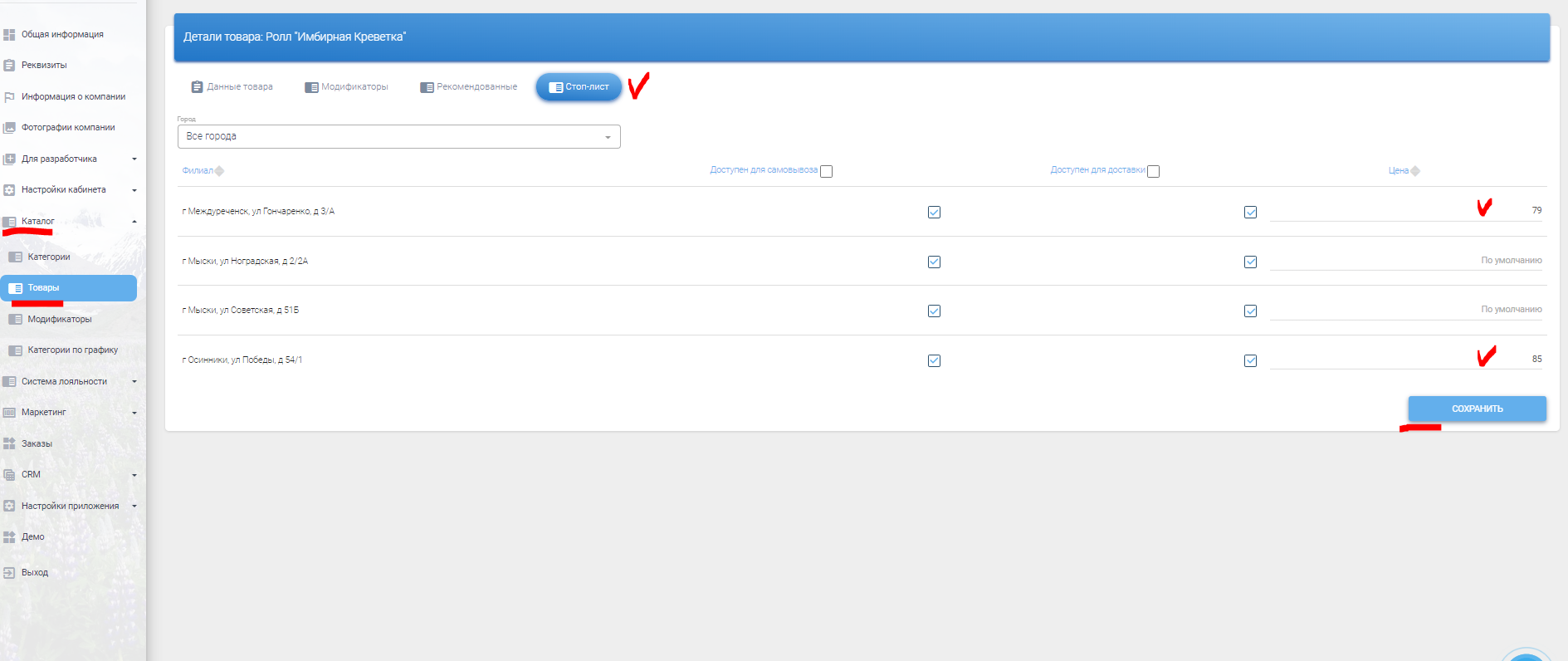Click the Общая информация dashboard icon
1568x661 pixels.
[9, 35]
